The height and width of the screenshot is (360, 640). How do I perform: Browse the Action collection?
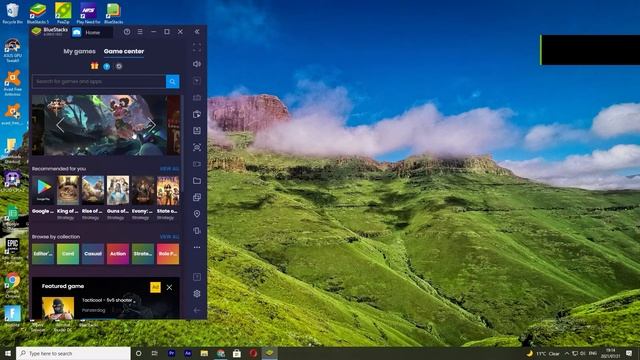[118, 254]
